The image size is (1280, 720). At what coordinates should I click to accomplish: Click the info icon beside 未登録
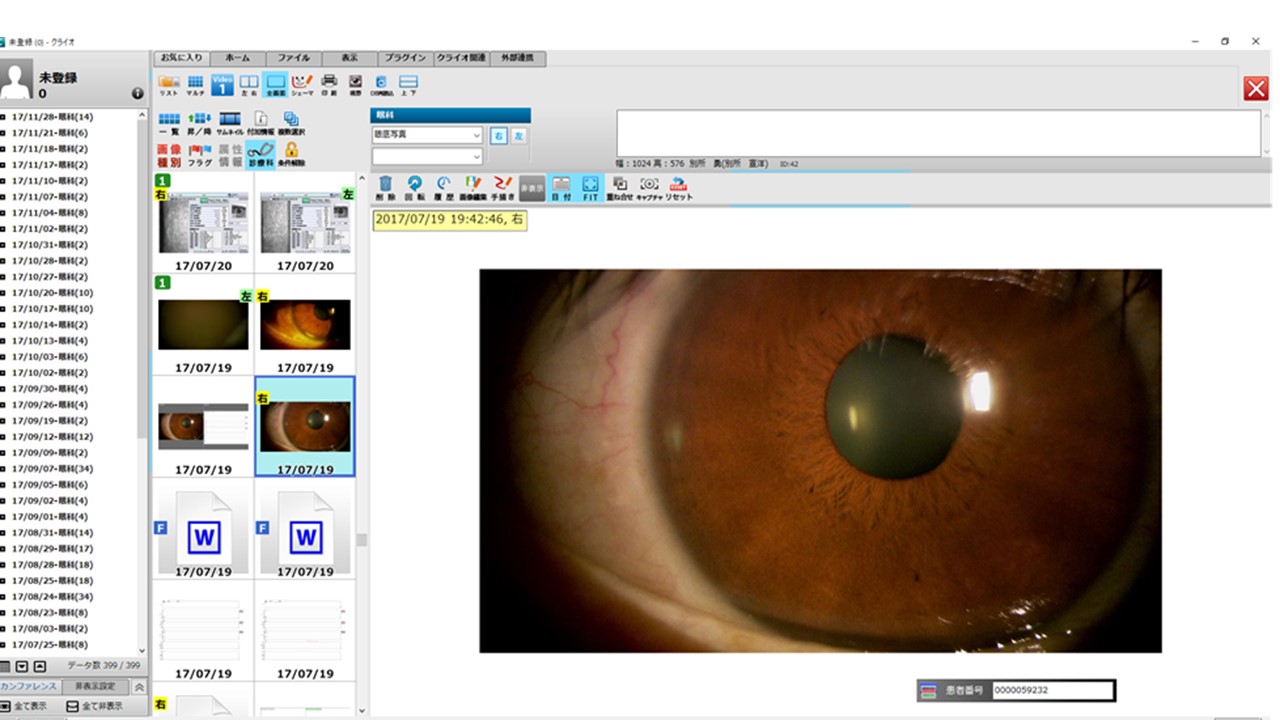(138, 93)
